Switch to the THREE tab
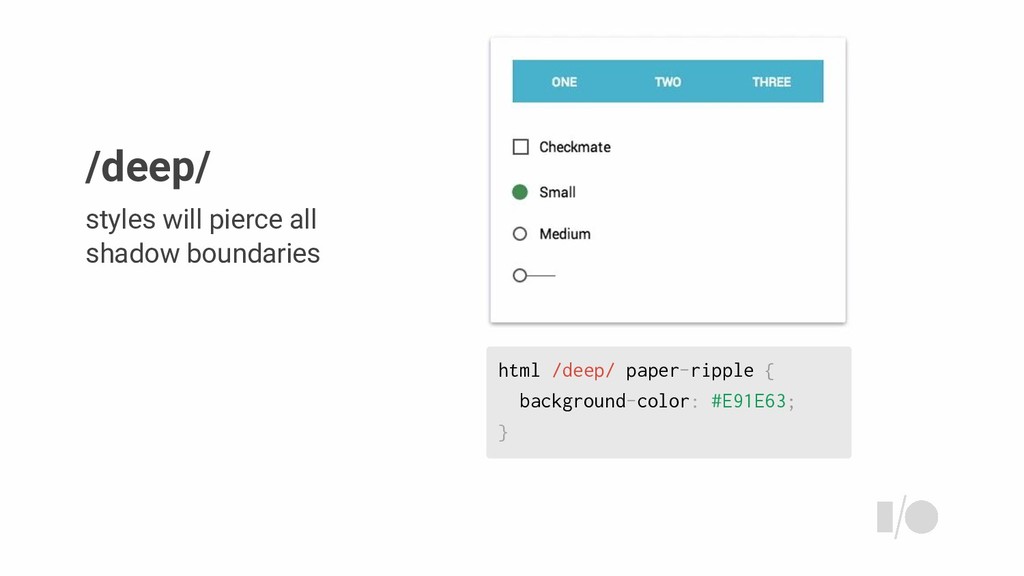Viewport: 1024px width, 576px height. pos(771,82)
